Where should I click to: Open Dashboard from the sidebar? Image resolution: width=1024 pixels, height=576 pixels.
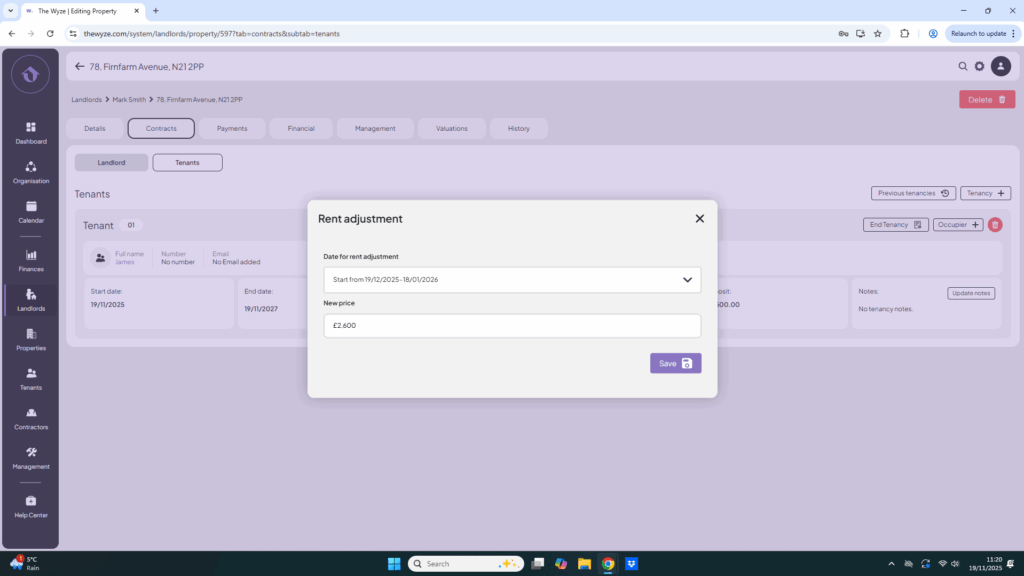[x=30, y=132]
